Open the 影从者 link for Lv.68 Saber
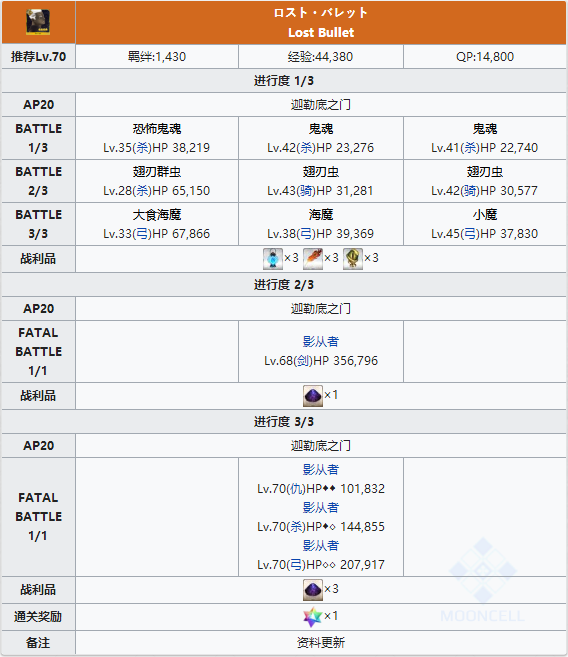The width and height of the screenshot is (568, 657). tap(321, 341)
